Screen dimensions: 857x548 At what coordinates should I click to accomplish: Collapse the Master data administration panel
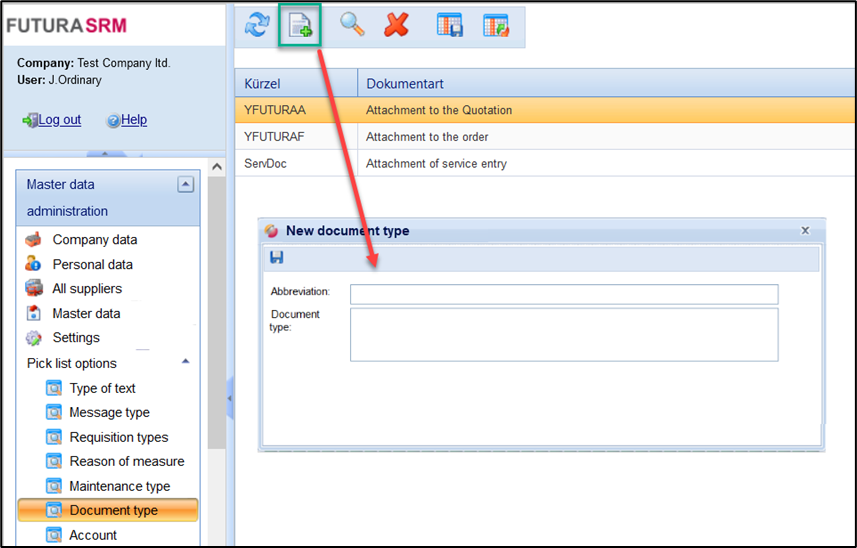[185, 184]
